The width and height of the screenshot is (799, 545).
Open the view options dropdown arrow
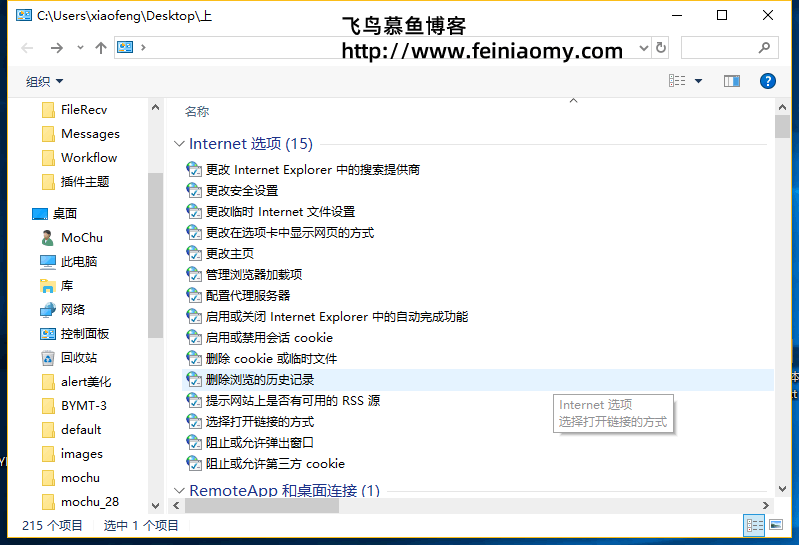click(698, 81)
